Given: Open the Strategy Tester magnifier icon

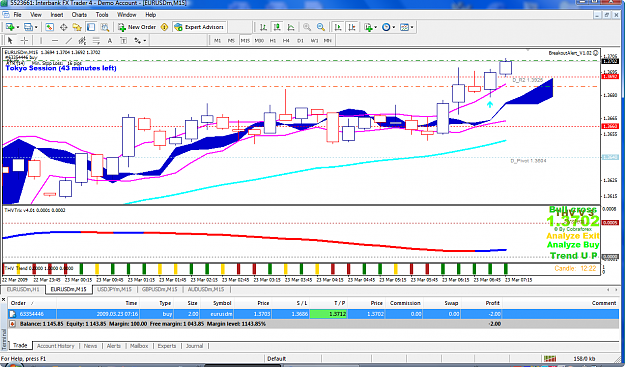Looking at the screenshot, I should [105, 27].
